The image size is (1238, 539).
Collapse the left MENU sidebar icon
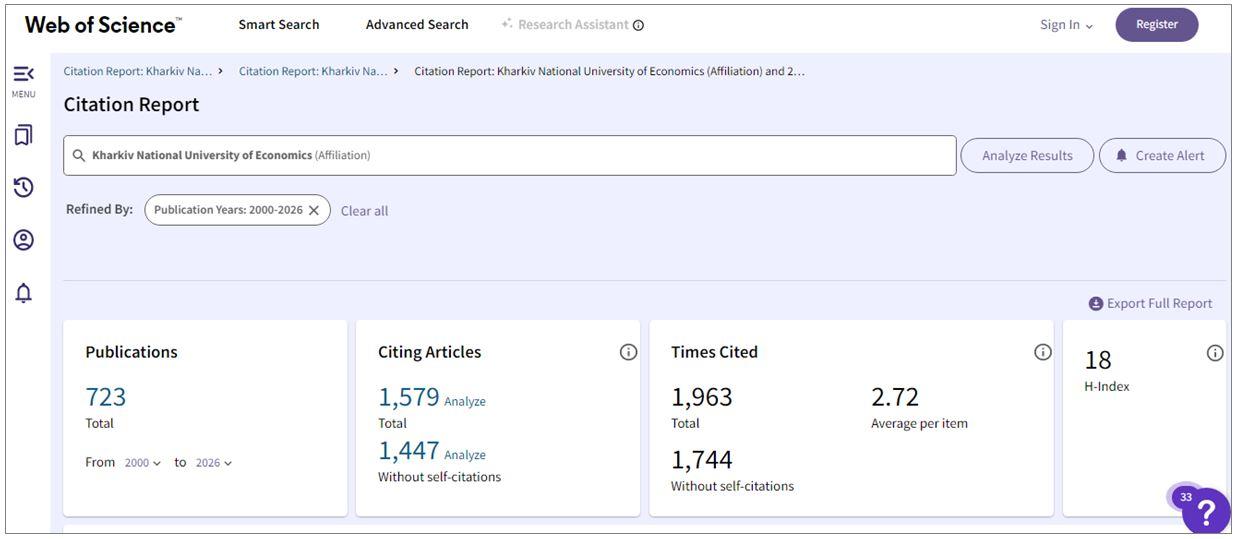pos(23,75)
